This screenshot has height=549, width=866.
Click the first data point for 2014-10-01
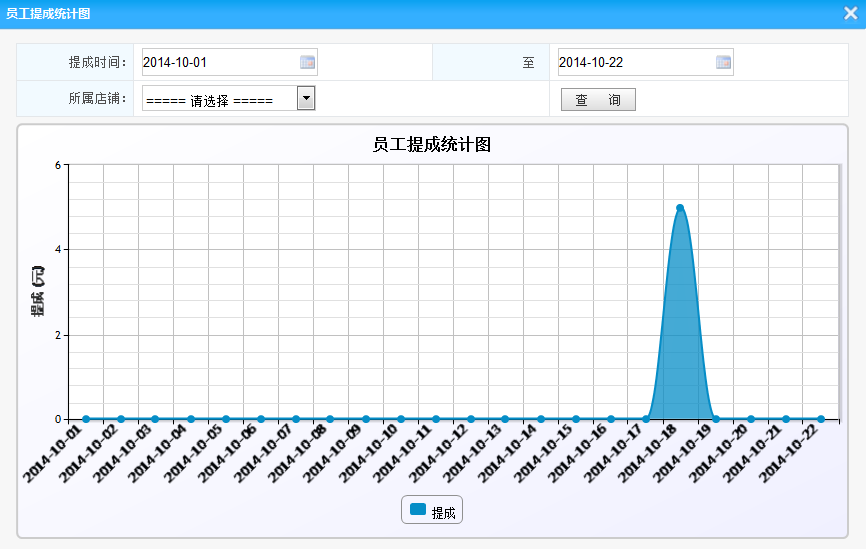click(86, 419)
